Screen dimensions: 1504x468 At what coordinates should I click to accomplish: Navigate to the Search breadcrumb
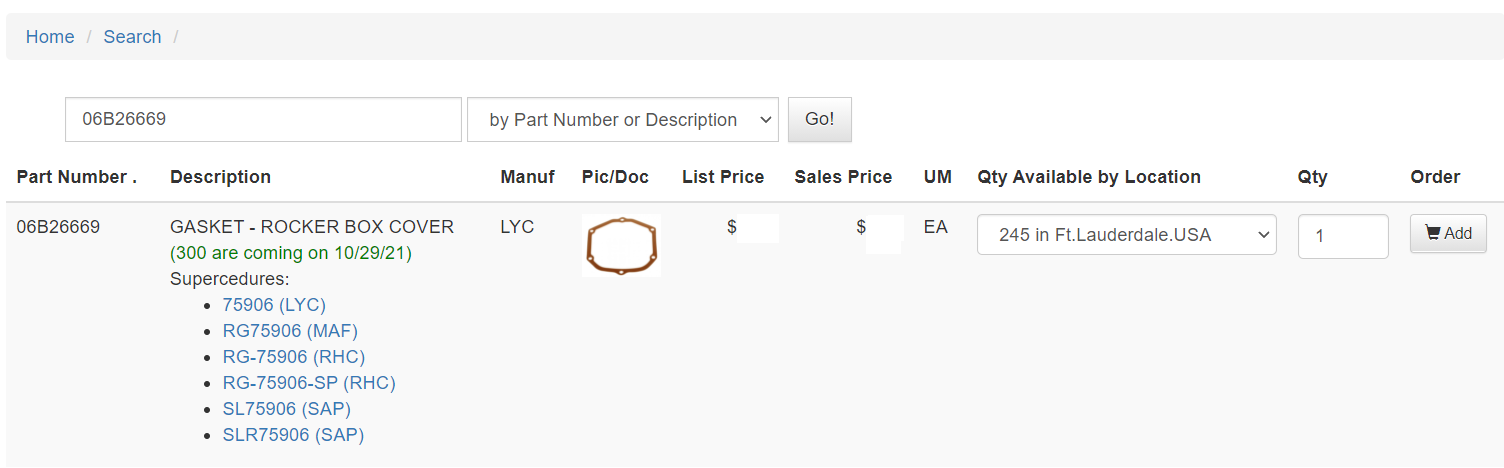click(x=132, y=37)
